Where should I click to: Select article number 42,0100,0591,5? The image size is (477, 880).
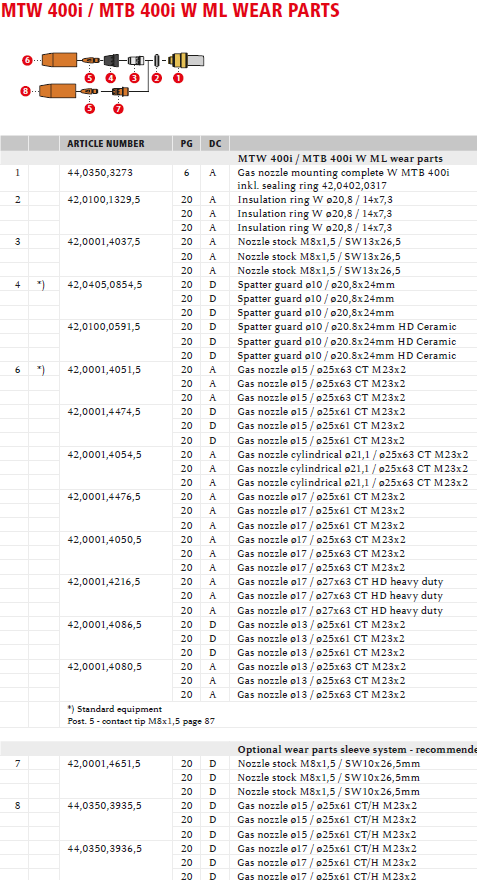pos(104,327)
